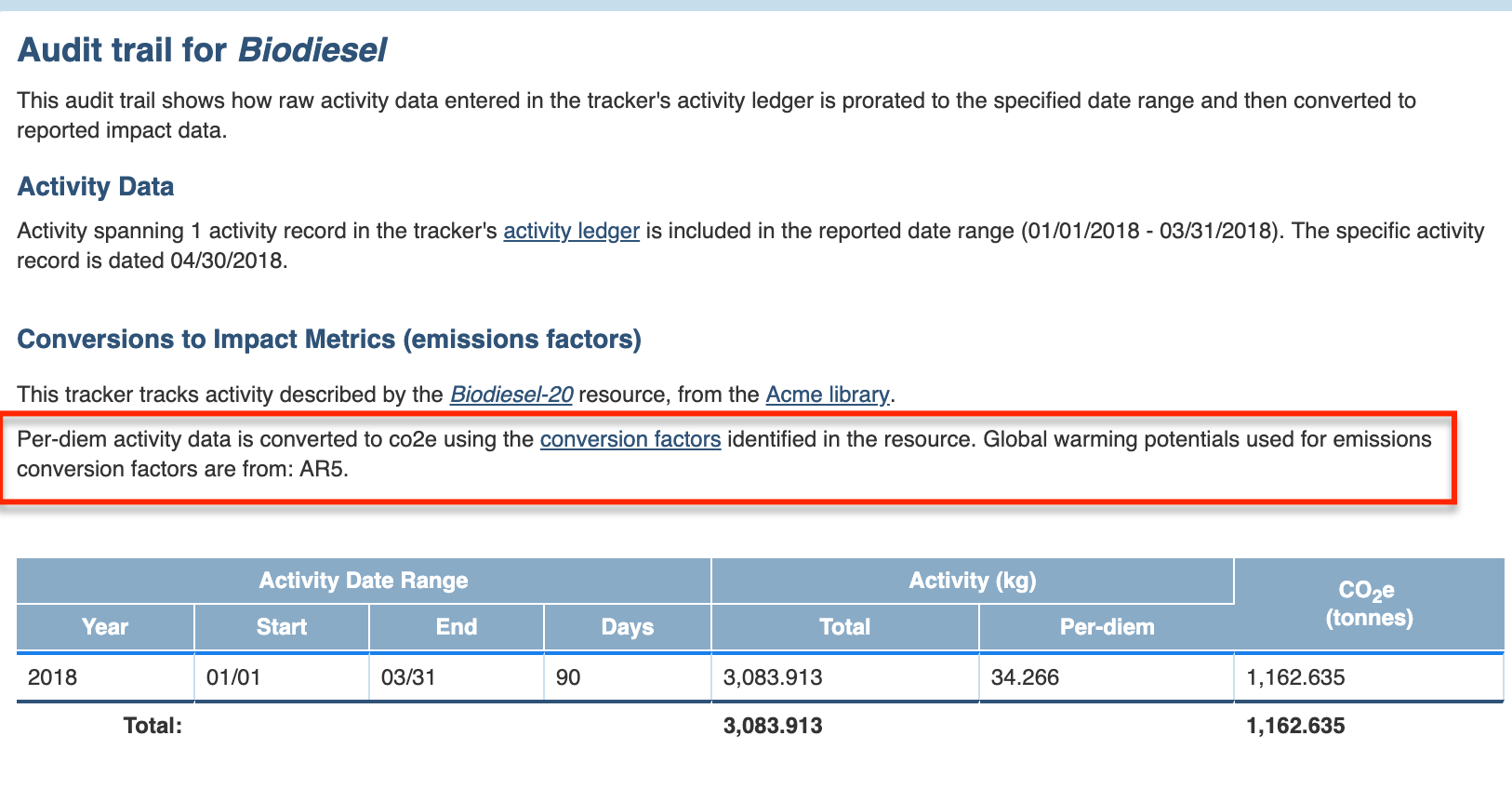The height and width of the screenshot is (789, 1512).
Task: Open the activity ledger link
Action: tap(571, 231)
